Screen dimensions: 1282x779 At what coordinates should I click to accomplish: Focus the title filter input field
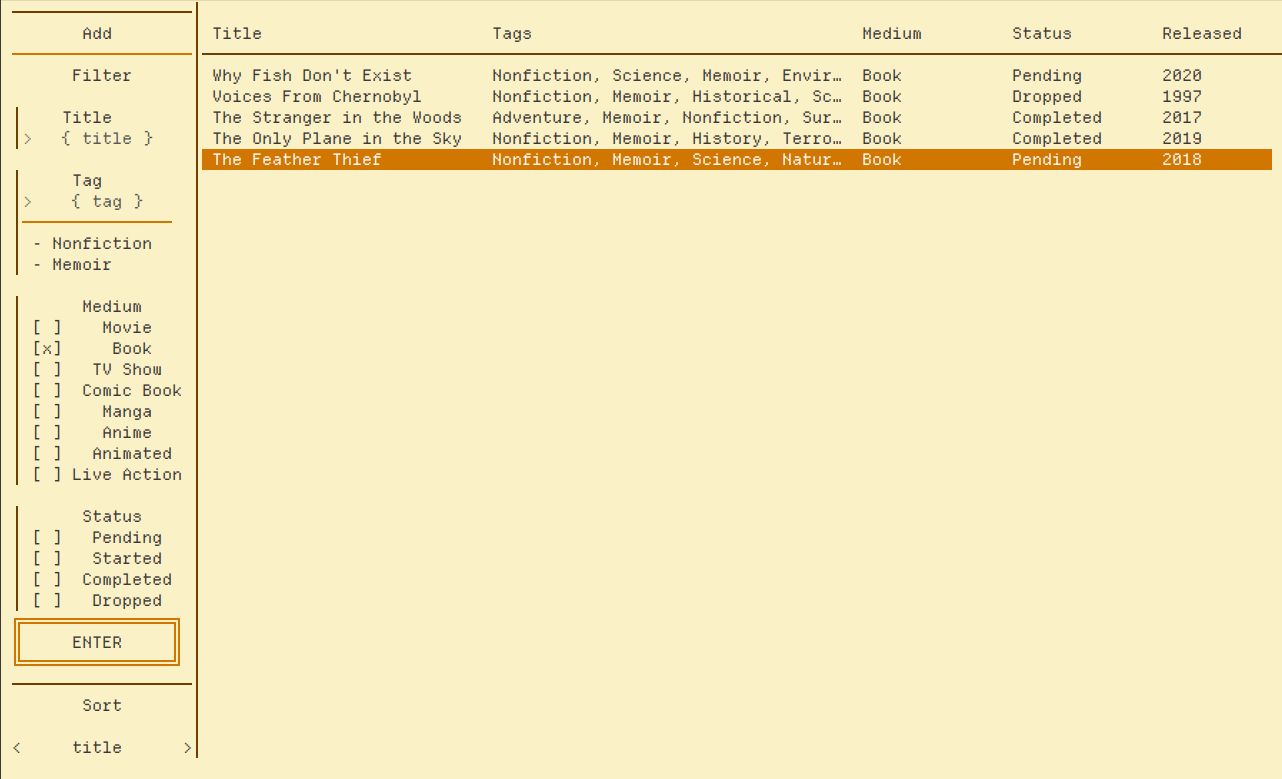107,138
